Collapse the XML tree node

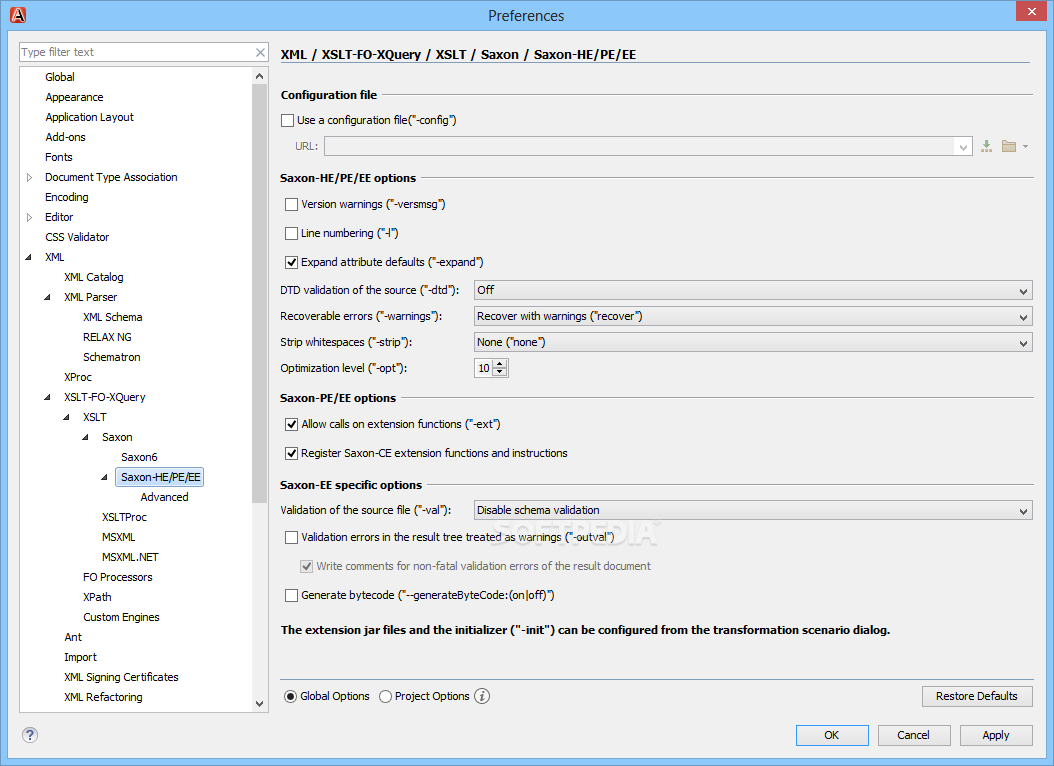point(28,257)
